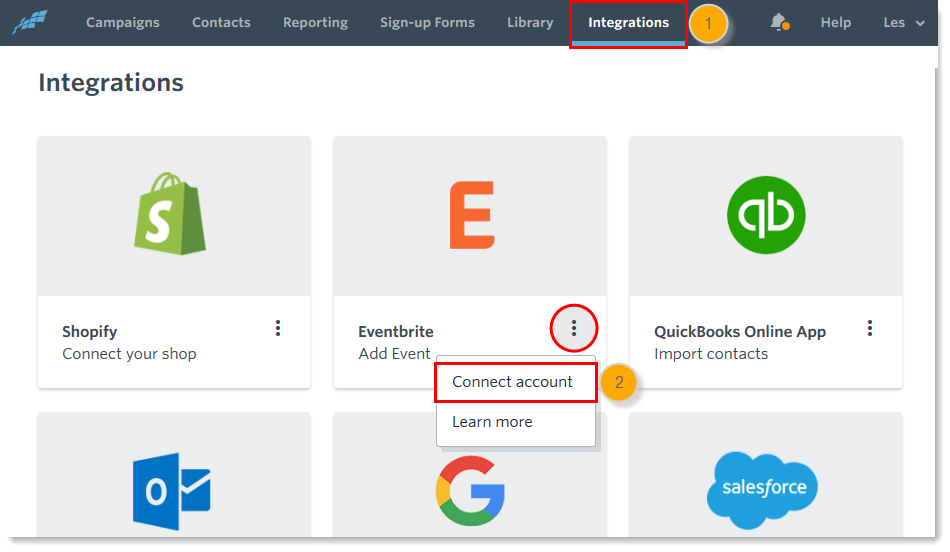Click the Eventbrite card title
The image size is (950, 552).
(x=396, y=331)
